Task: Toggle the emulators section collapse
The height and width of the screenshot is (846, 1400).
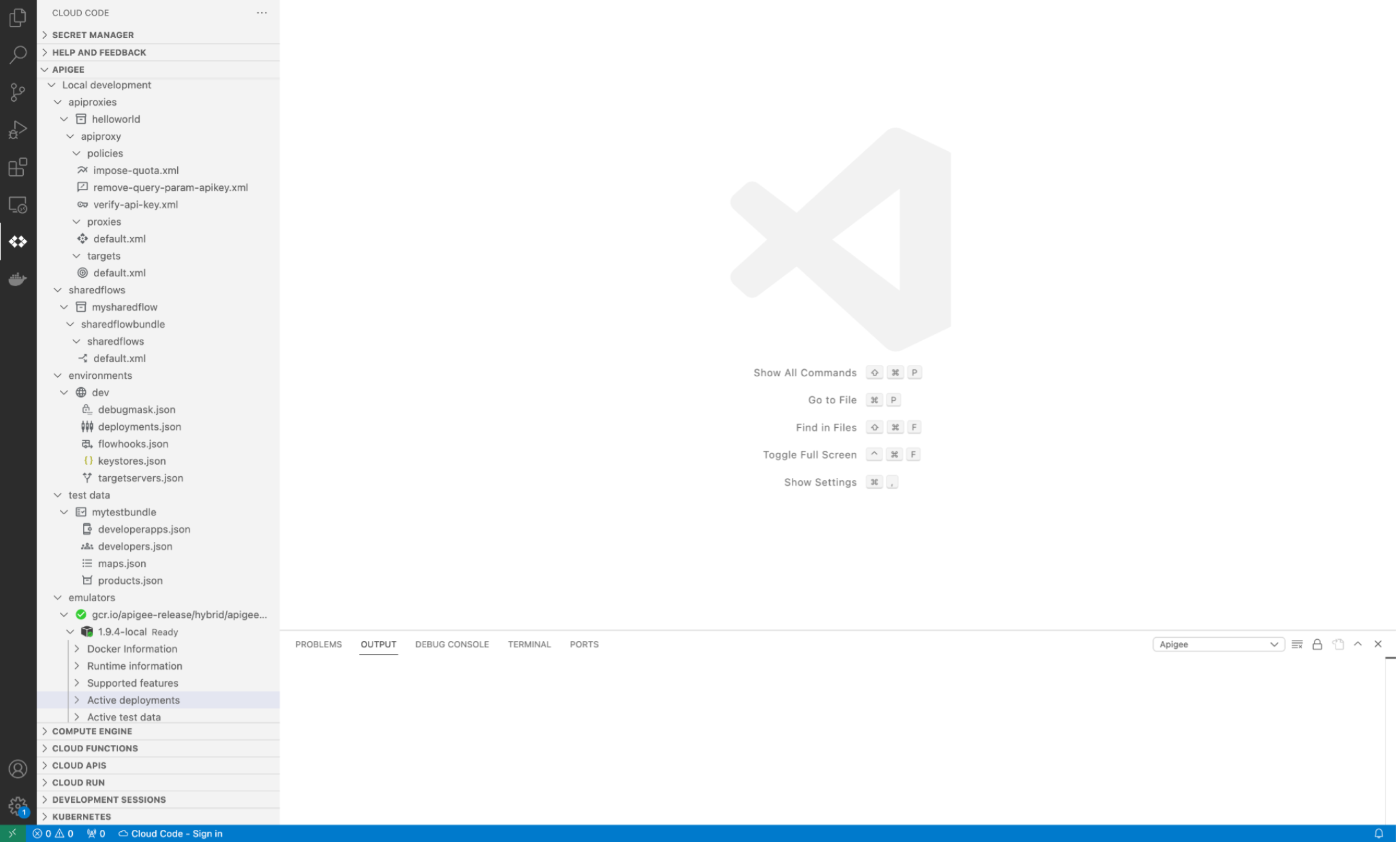Action: pos(58,597)
